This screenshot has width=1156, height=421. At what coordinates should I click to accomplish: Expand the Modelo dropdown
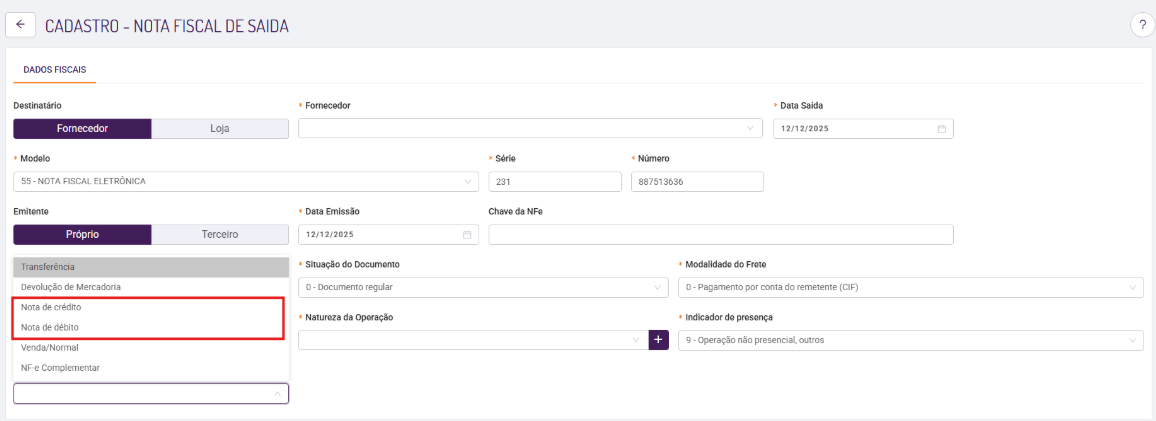pos(245,181)
